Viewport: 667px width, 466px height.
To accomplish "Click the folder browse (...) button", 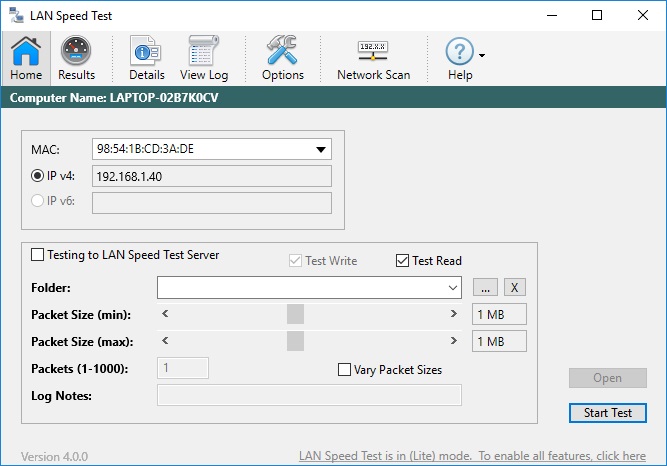I will [x=485, y=287].
